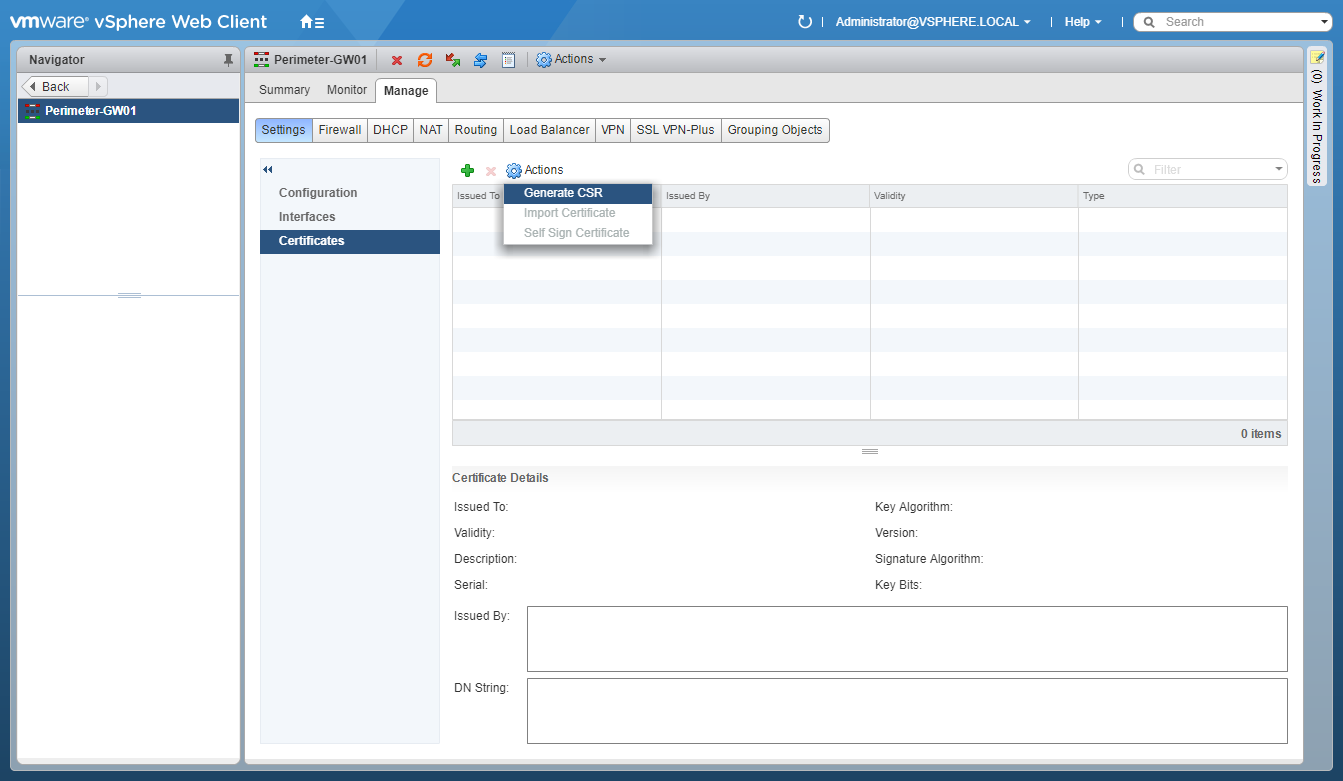The height and width of the screenshot is (781, 1343).
Task: Select Perimeter-GW01 in the Navigator
Action: [90, 111]
